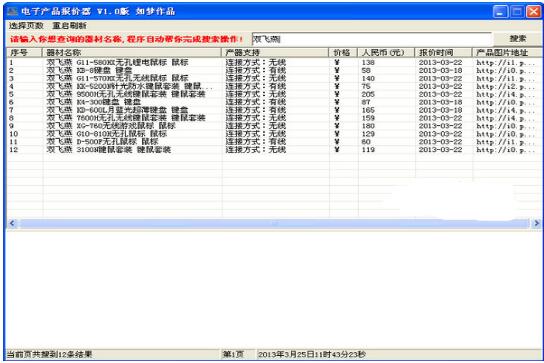Click the price value 180
Screen dimensions: 544x363
pos(368,126)
